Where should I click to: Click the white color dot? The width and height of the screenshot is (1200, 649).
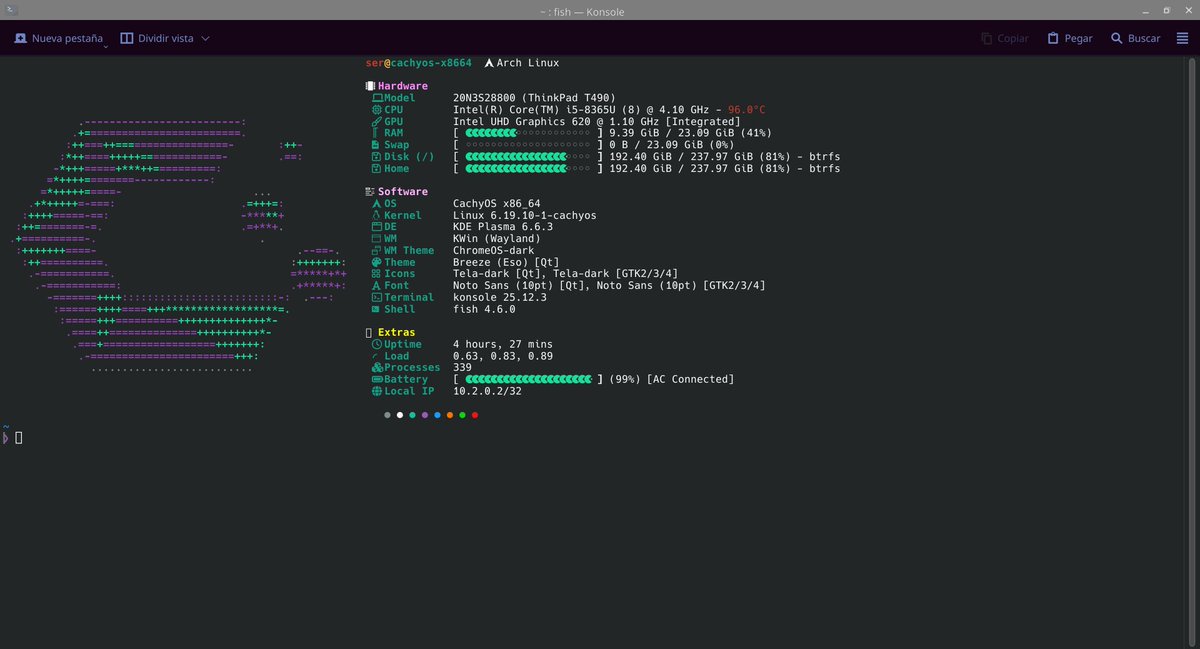point(400,414)
